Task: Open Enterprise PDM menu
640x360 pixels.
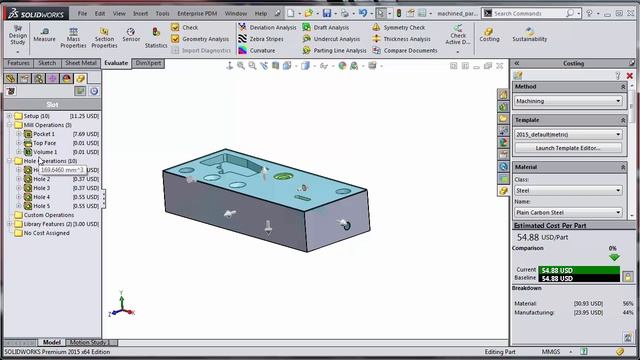Action: 197,13
